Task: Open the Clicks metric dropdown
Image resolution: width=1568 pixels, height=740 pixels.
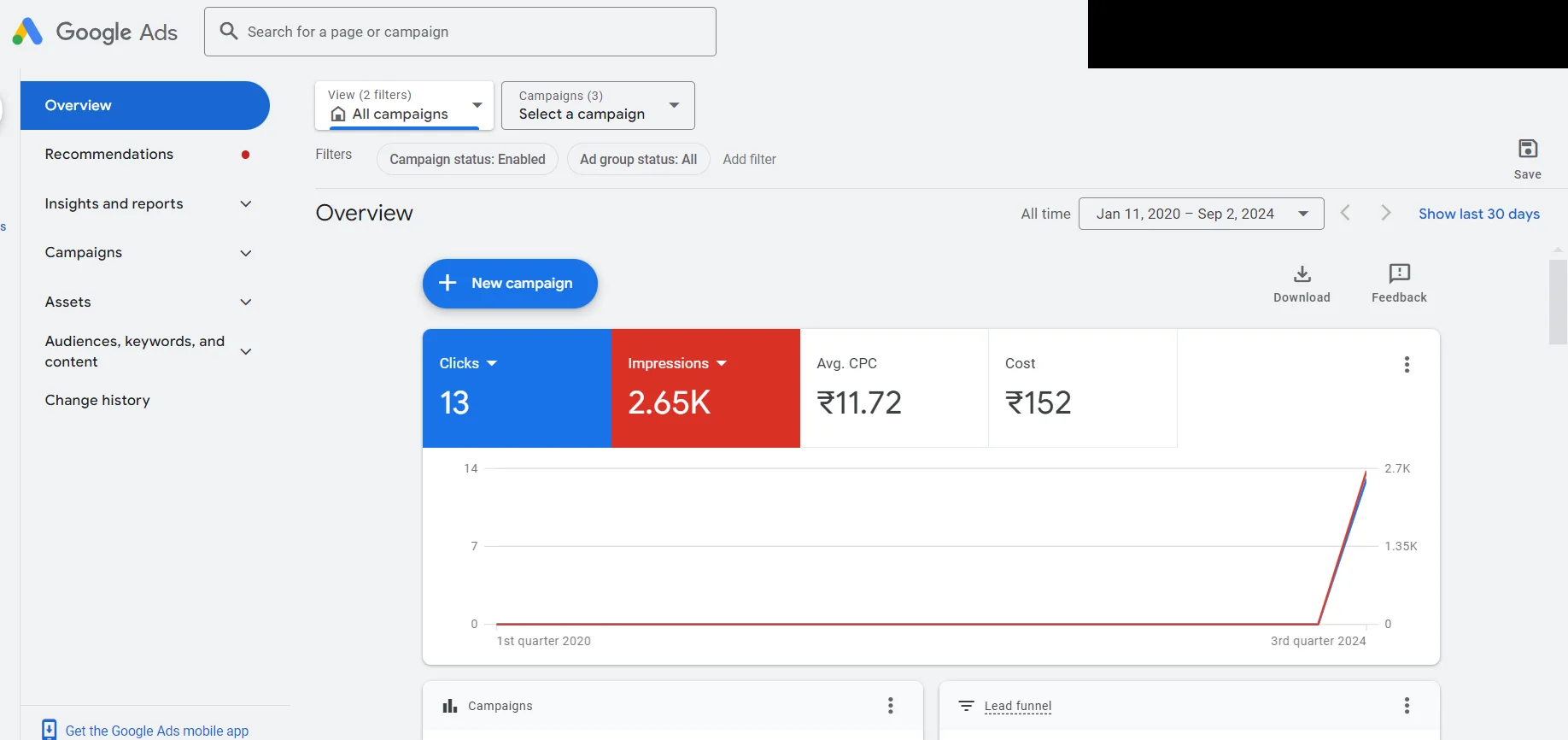Action: pos(468,363)
